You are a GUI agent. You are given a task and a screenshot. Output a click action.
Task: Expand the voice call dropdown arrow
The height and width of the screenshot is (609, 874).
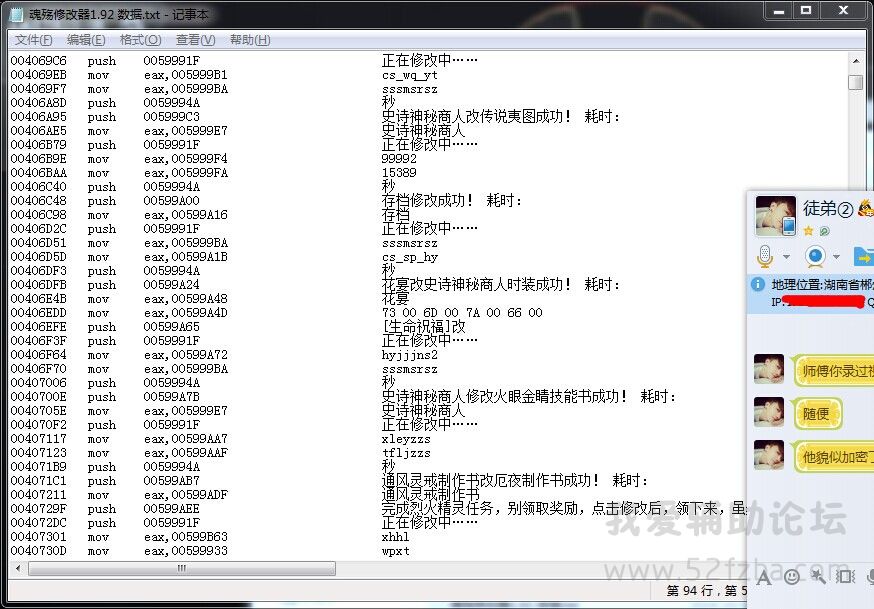[786, 257]
